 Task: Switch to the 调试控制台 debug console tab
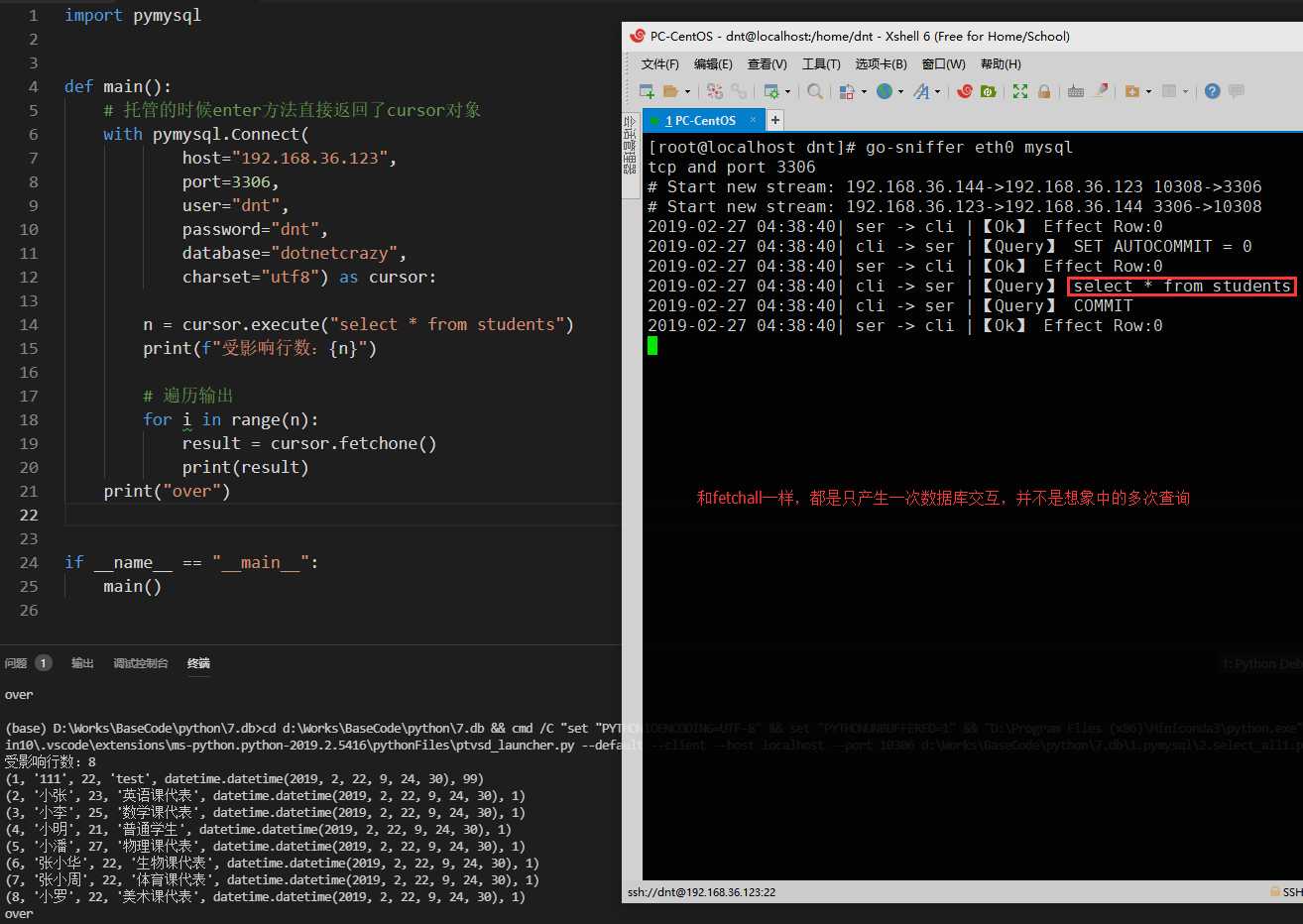point(140,663)
